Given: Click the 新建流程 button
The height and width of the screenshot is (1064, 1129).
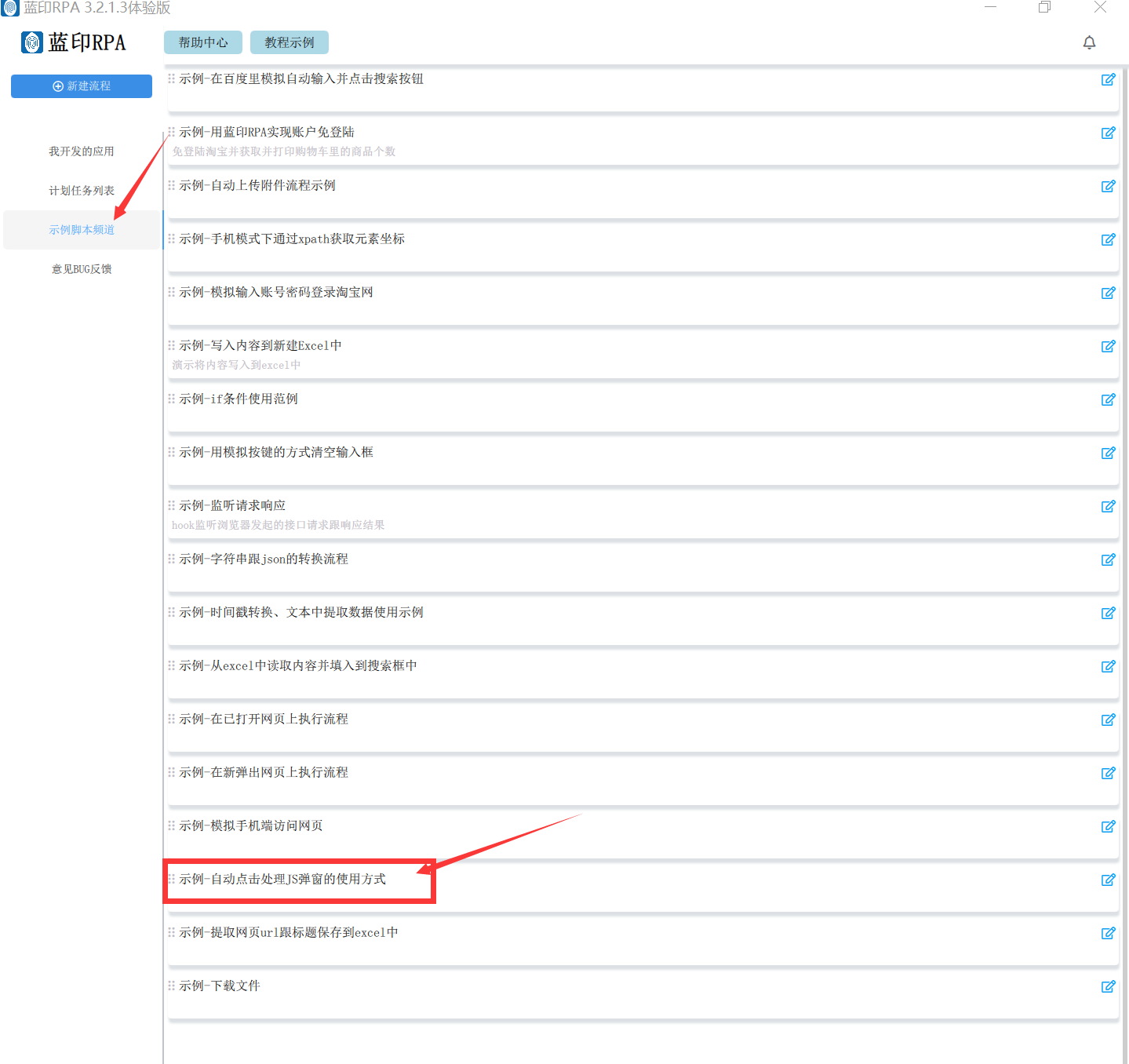Looking at the screenshot, I should [x=82, y=86].
